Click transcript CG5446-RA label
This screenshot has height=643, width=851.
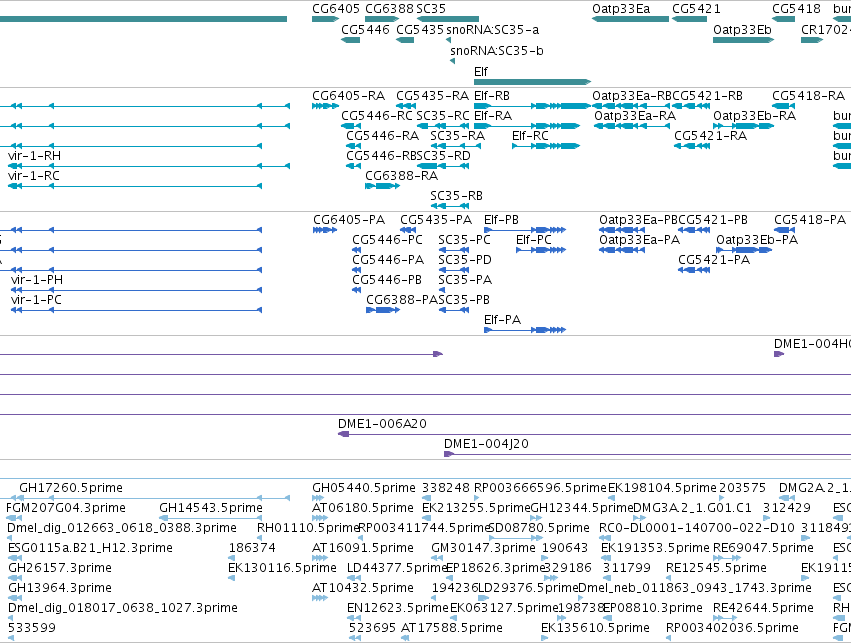383,136
